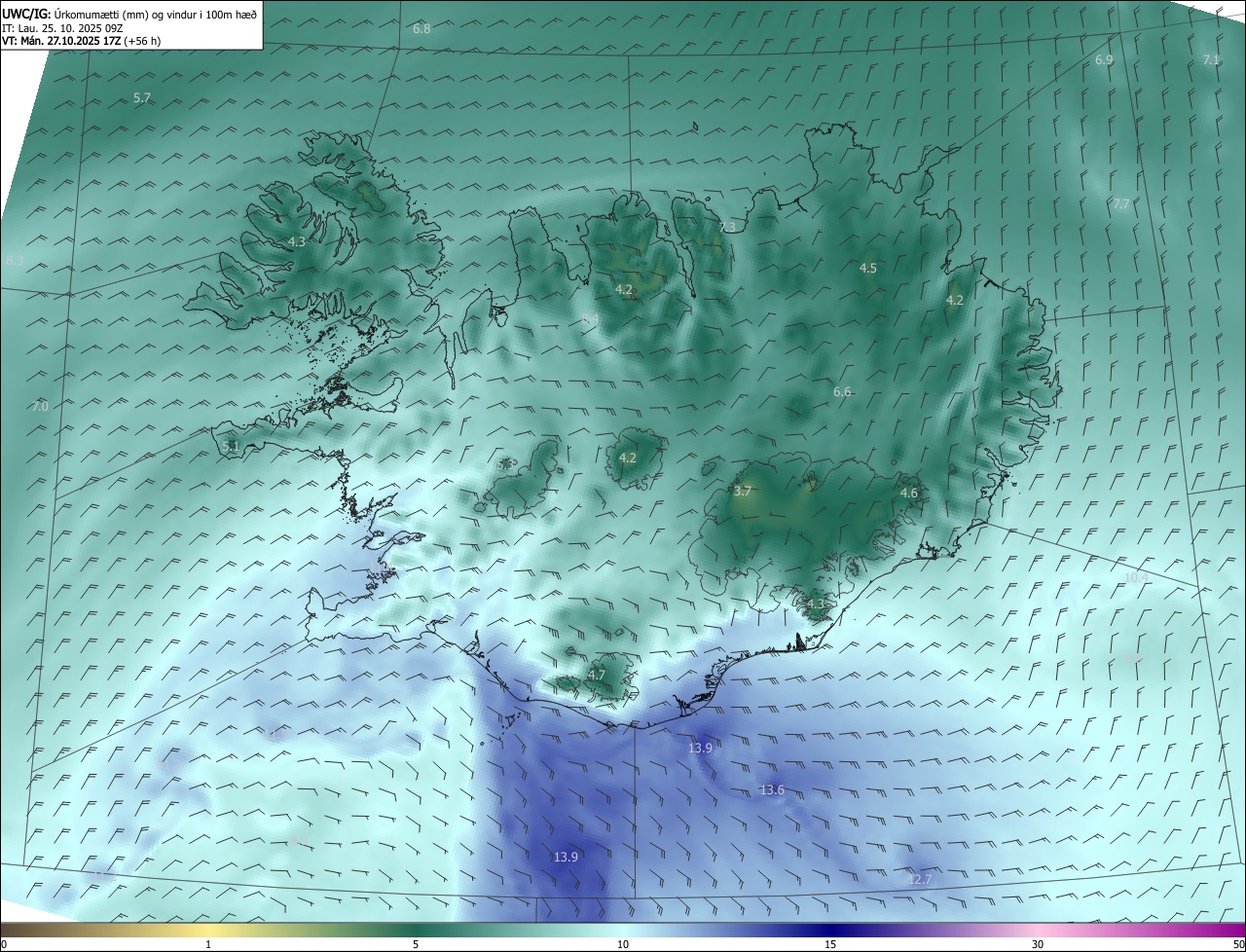Image resolution: width=1246 pixels, height=952 pixels.
Task: Click the 50 tick on the color scale
Action: (x=1238, y=944)
